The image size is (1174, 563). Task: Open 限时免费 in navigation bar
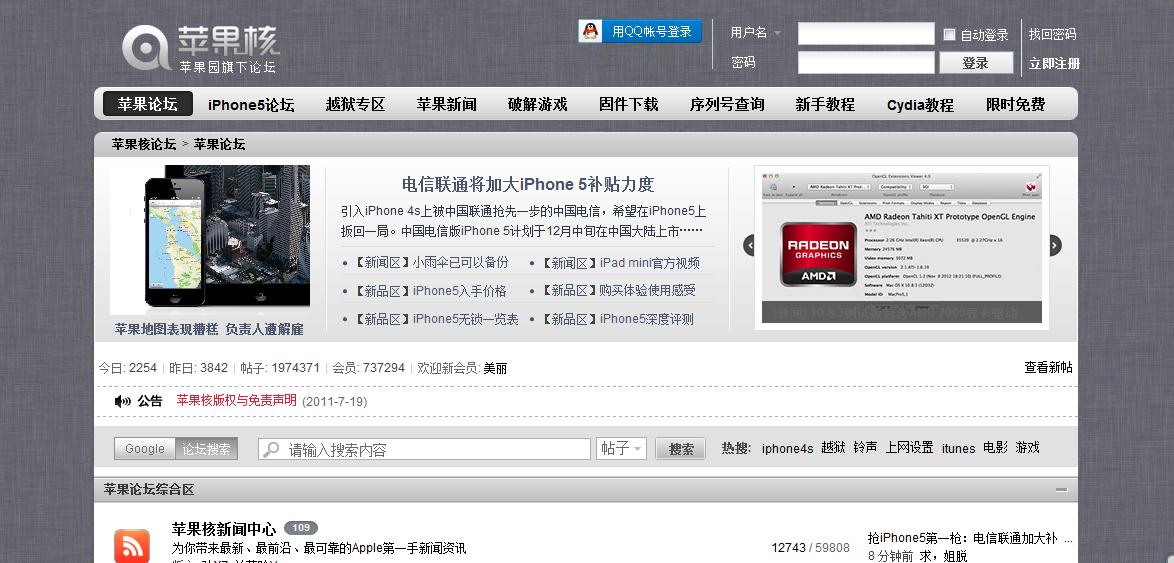click(1016, 105)
